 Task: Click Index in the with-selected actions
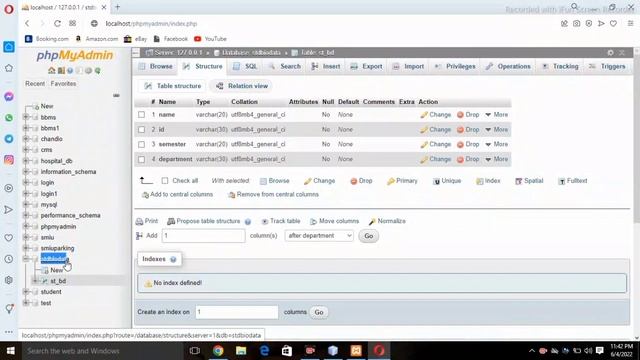pyautogui.click(x=488, y=181)
